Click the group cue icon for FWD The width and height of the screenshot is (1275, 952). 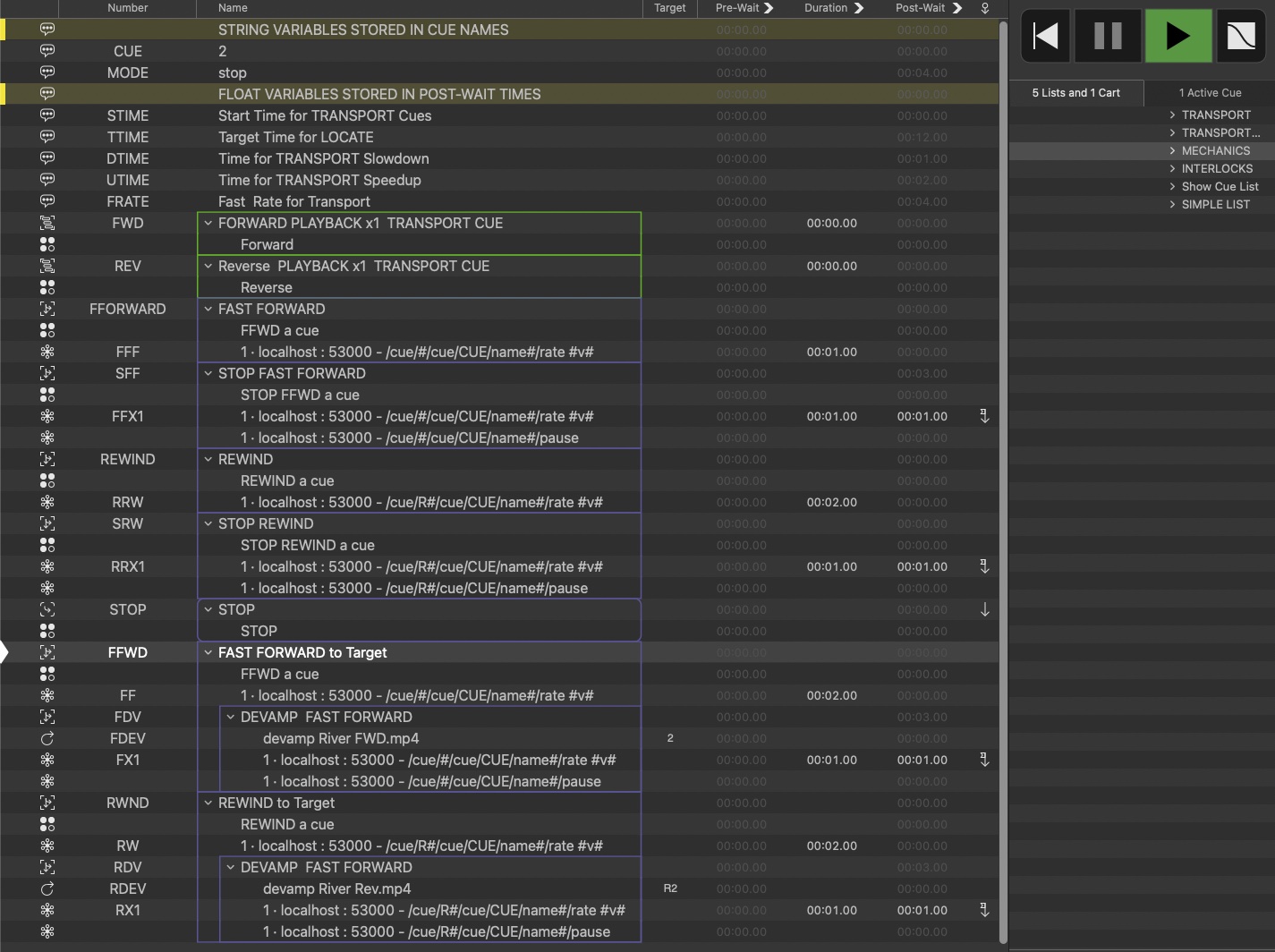(47, 223)
